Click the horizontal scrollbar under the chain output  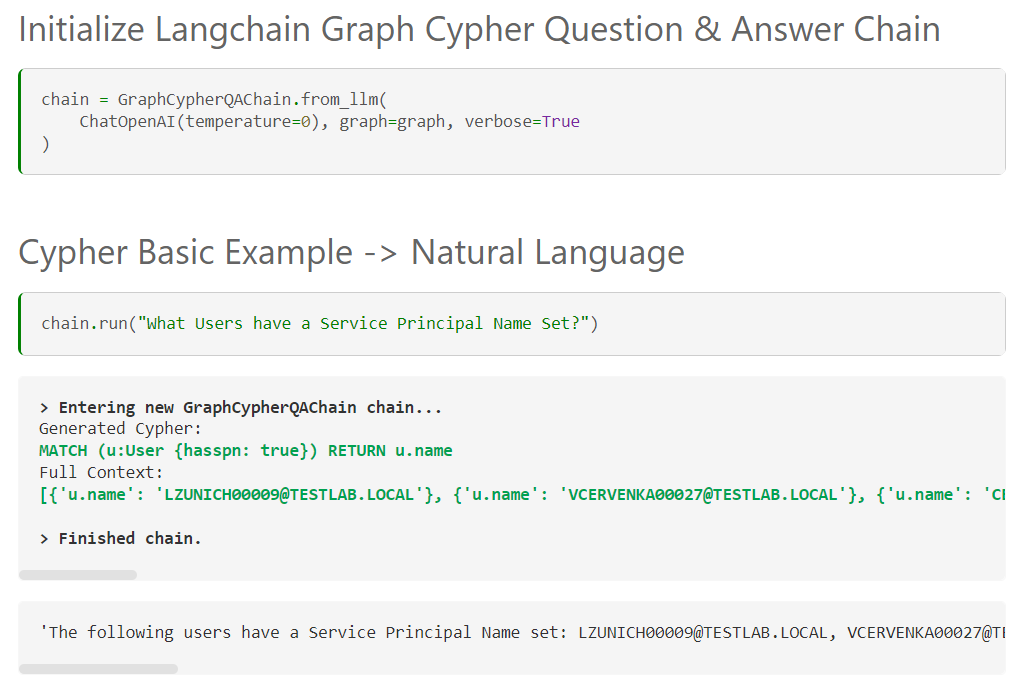tap(78, 575)
